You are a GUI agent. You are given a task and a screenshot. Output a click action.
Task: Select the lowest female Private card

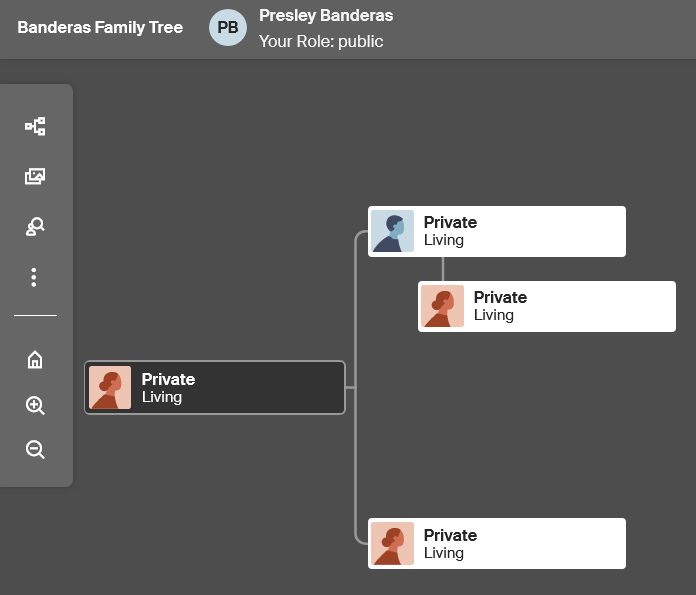(x=497, y=543)
